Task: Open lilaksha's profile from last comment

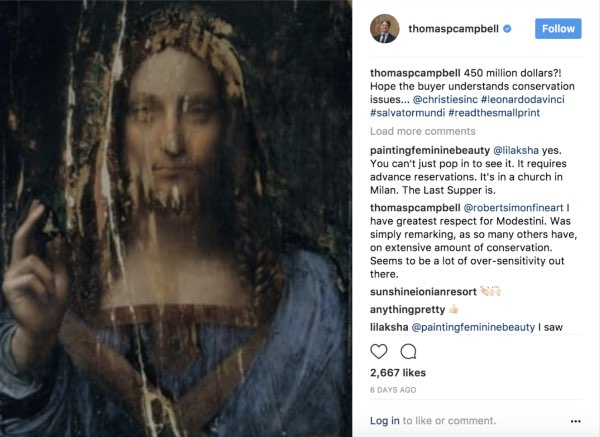Action: pyautogui.click(x=392, y=327)
